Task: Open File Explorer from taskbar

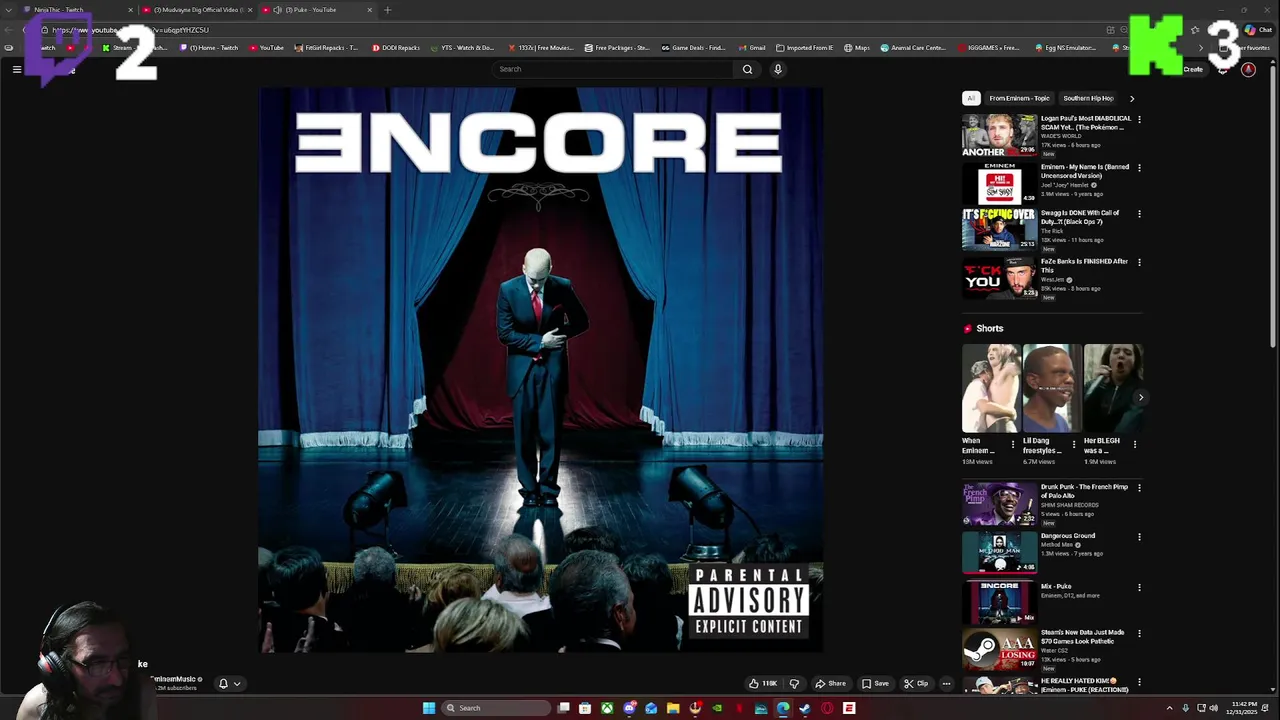Action: point(673,708)
